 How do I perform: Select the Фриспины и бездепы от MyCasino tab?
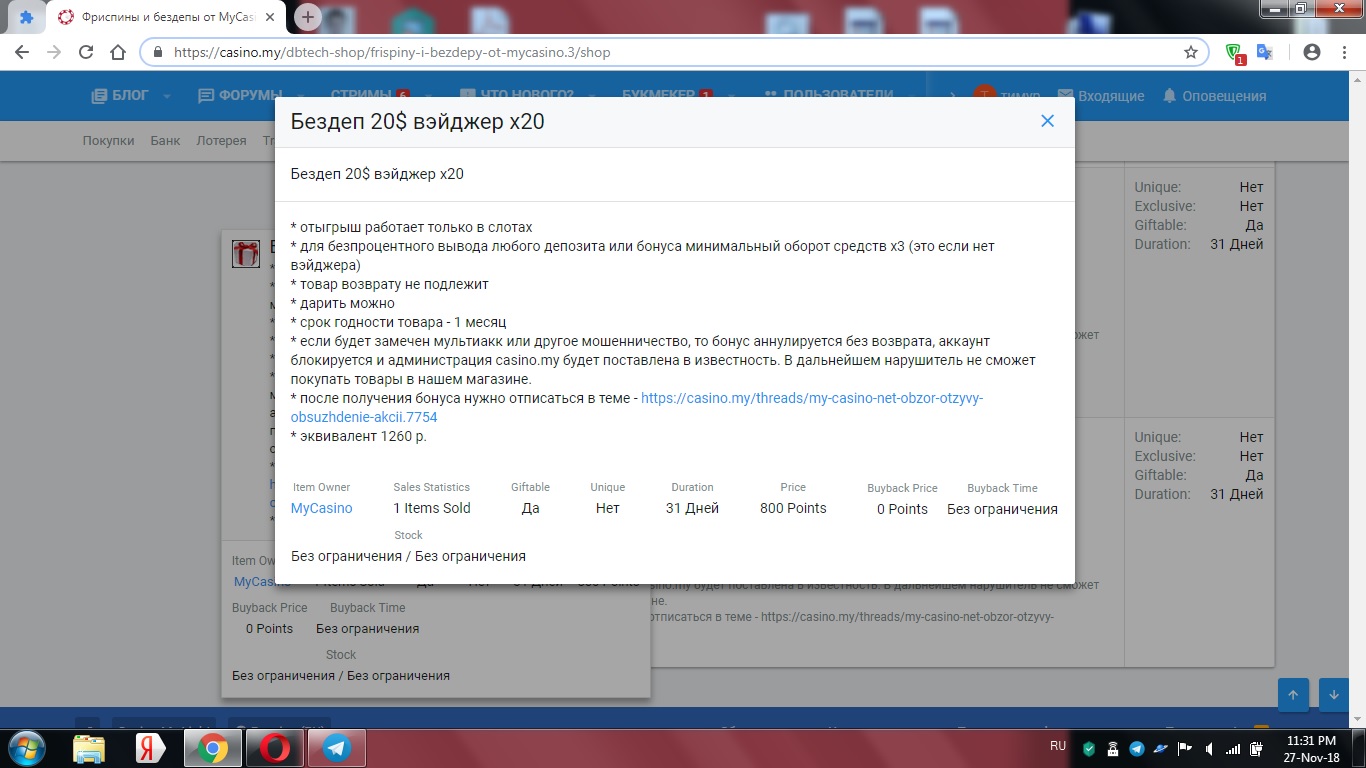[x=168, y=17]
